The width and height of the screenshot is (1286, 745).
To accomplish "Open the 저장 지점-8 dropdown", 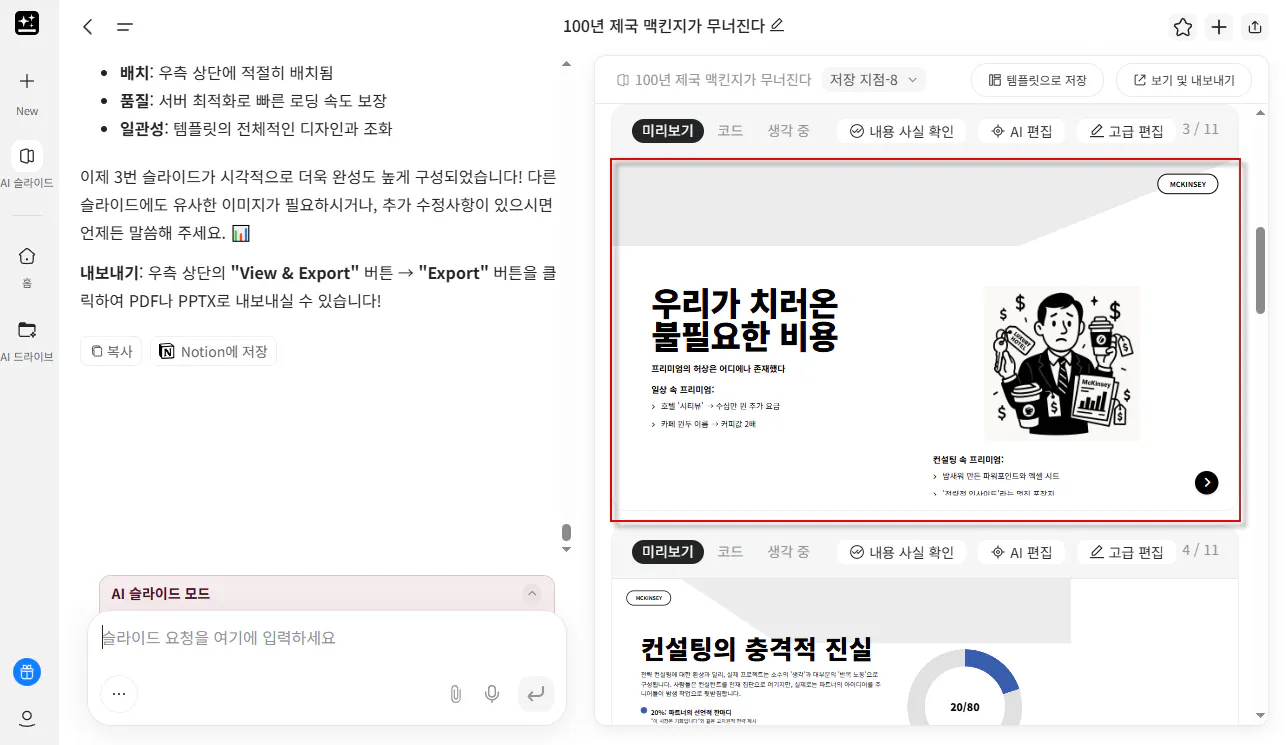I will (x=875, y=80).
